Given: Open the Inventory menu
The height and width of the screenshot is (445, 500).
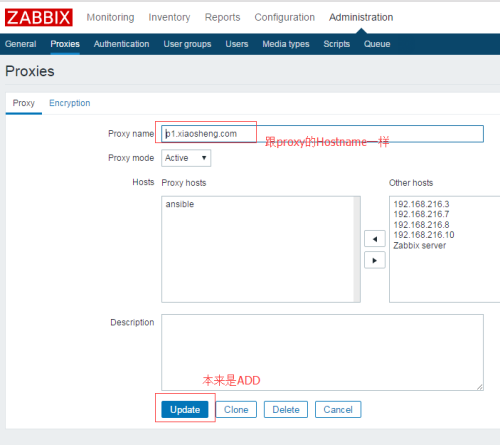Looking at the screenshot, I should click(x=169, y=17).
